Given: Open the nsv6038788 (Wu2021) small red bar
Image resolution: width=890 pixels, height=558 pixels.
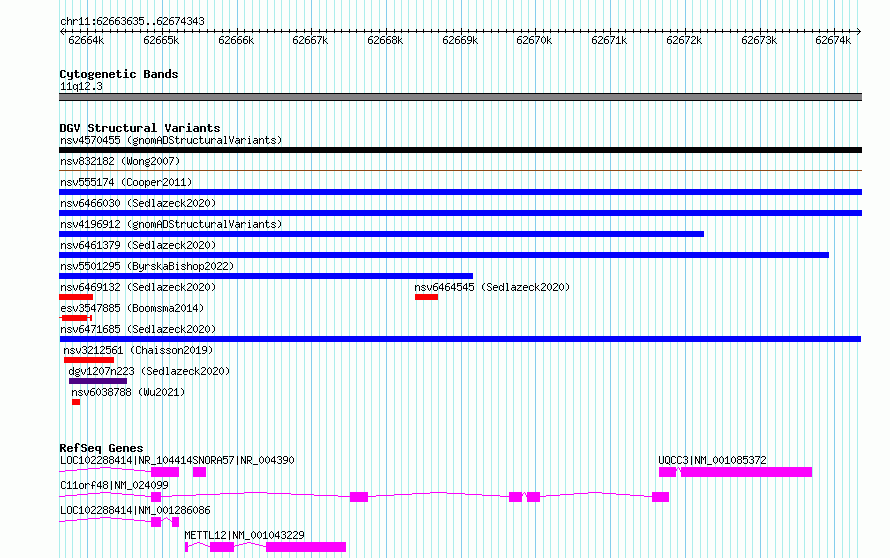Looking at the screenshot, I should [x=76, y=402].
